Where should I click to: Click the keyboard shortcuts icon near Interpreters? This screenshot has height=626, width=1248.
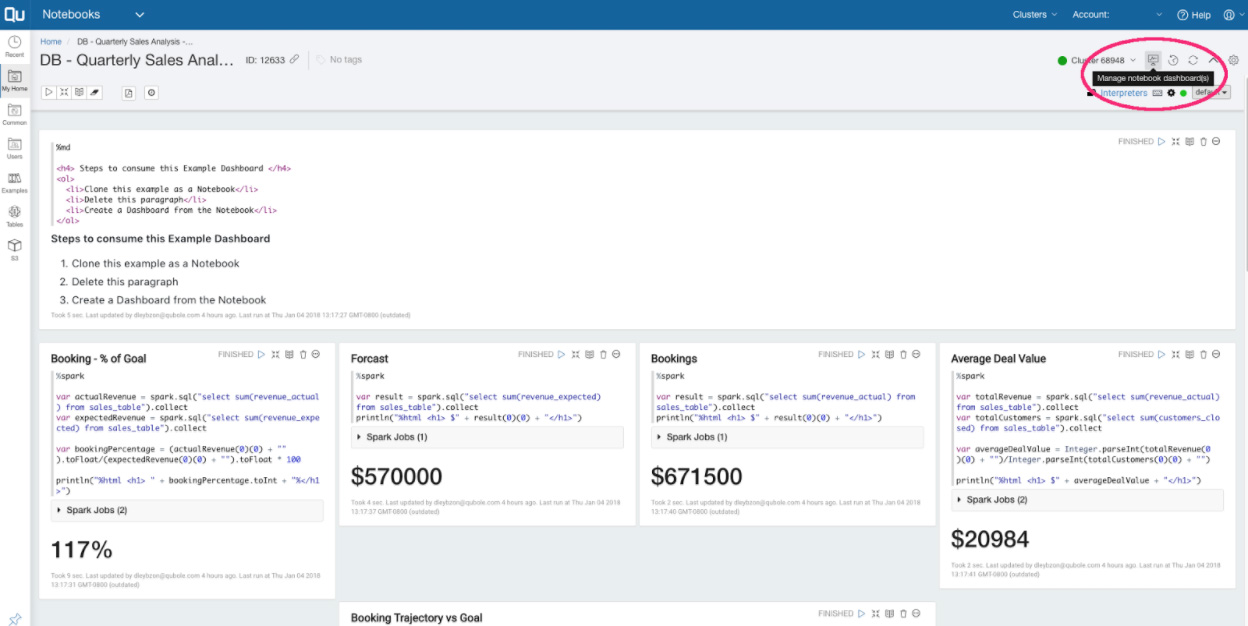[x=1157, y=93]
